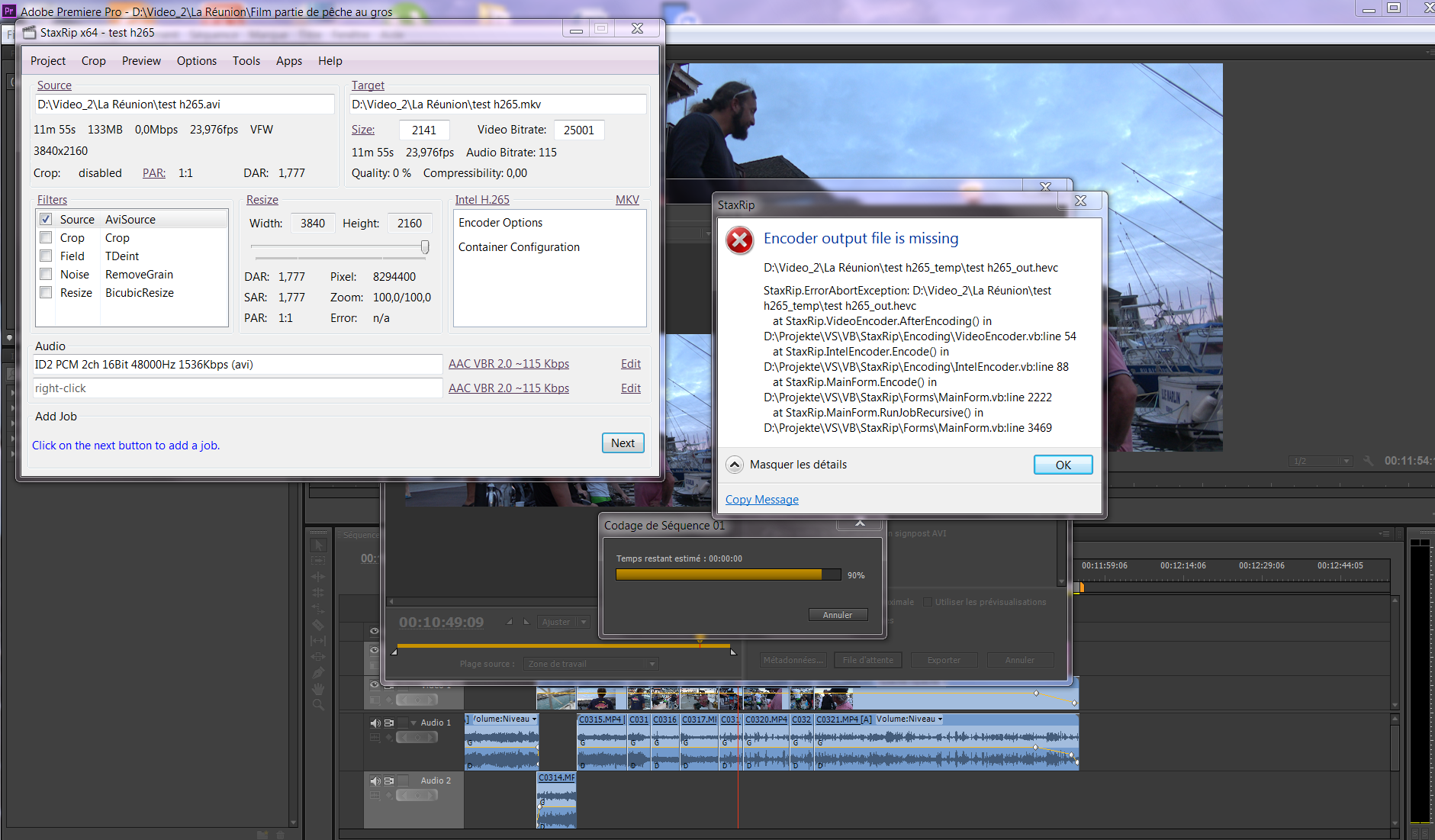Click Audio 2 keyframe navigator control
This screenshot has height=840, width=1435.
tap(417, 795)
